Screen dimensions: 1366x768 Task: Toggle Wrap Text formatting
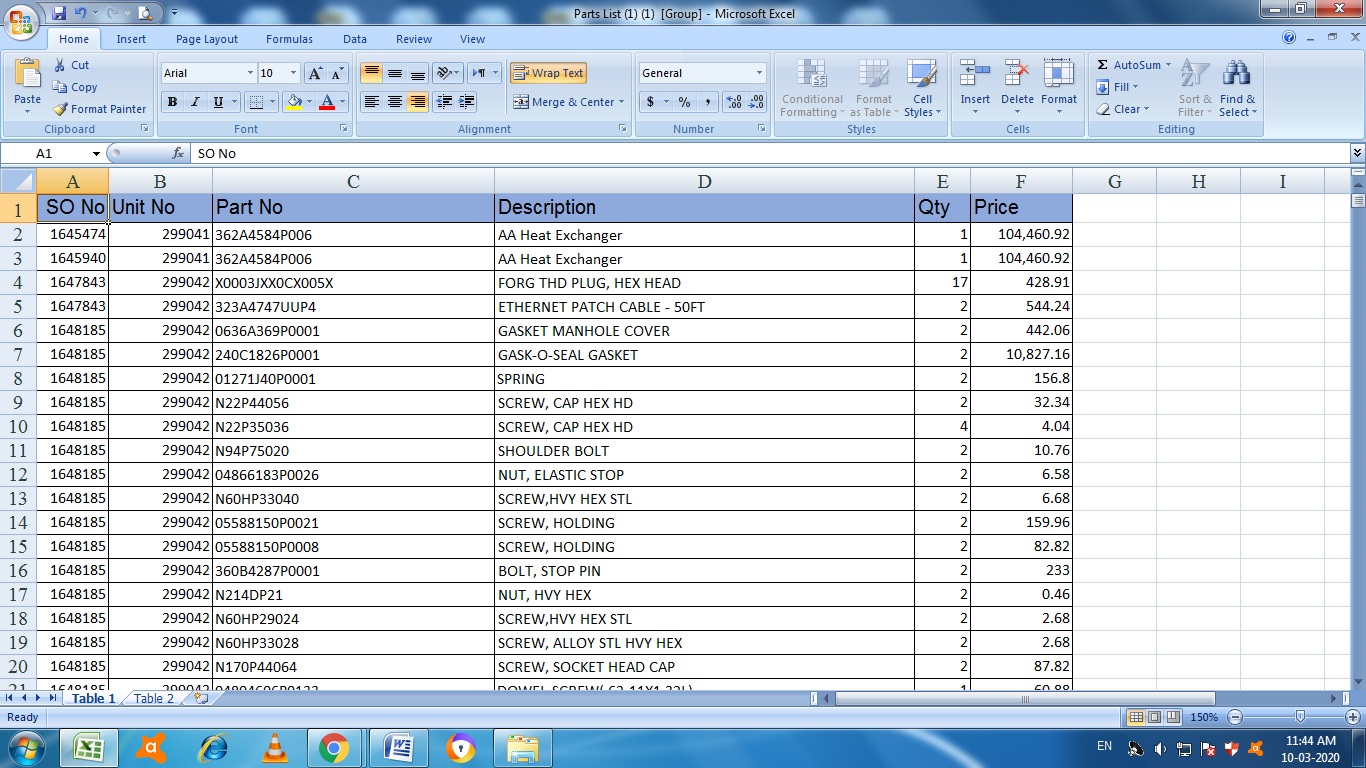click(548, 72)
